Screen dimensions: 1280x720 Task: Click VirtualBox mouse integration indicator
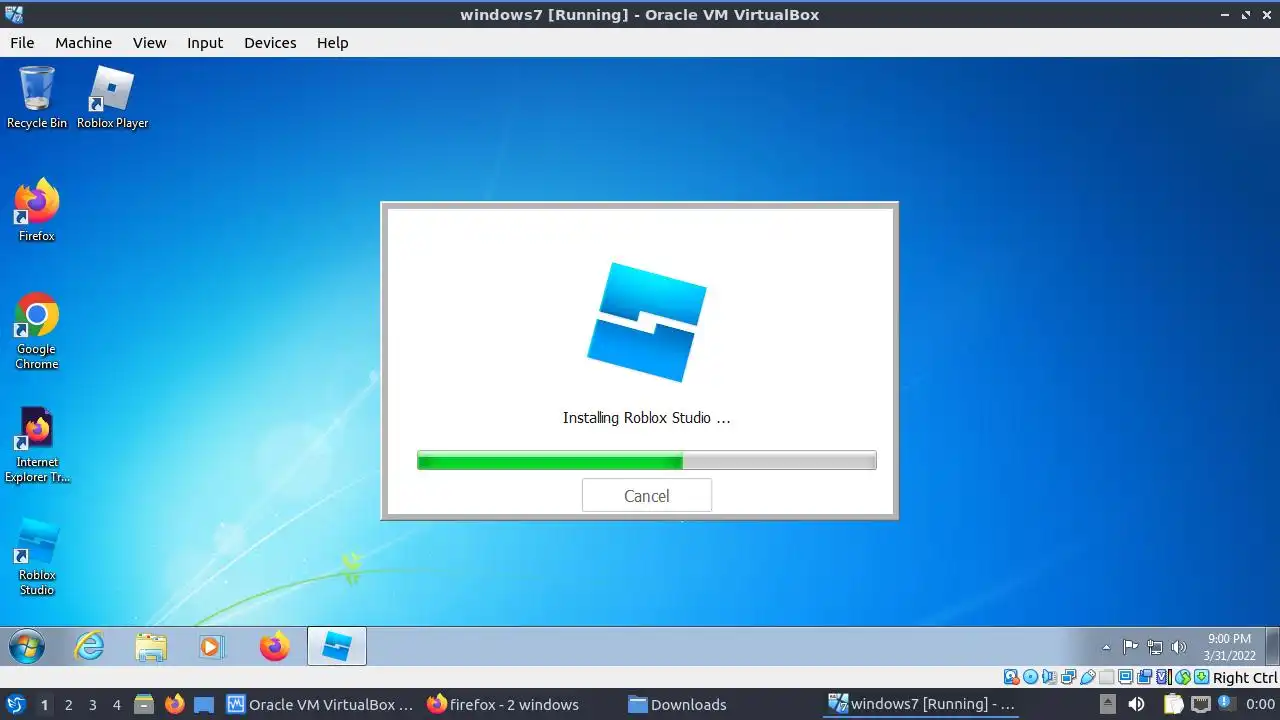pos(1183,677)
